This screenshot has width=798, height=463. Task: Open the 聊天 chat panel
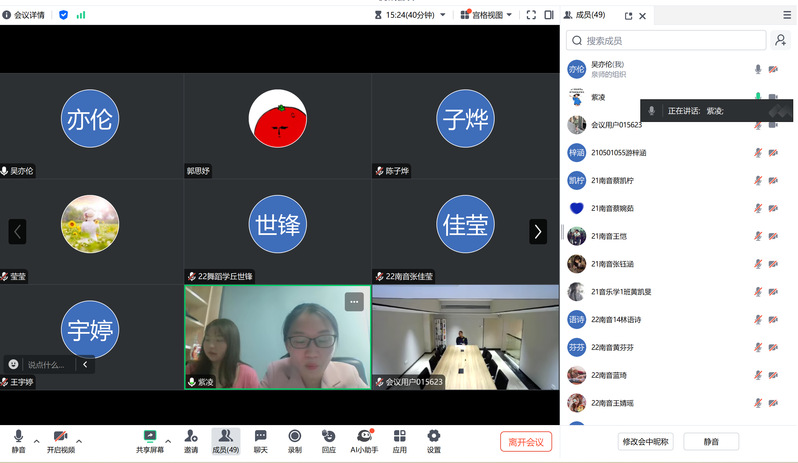pos(260,440)
